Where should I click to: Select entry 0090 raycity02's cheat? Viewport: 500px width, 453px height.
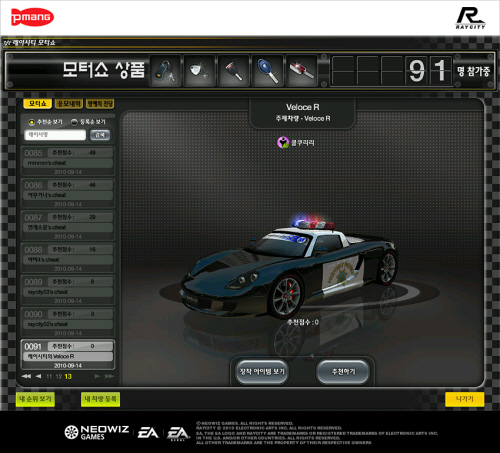coord(68,323)
